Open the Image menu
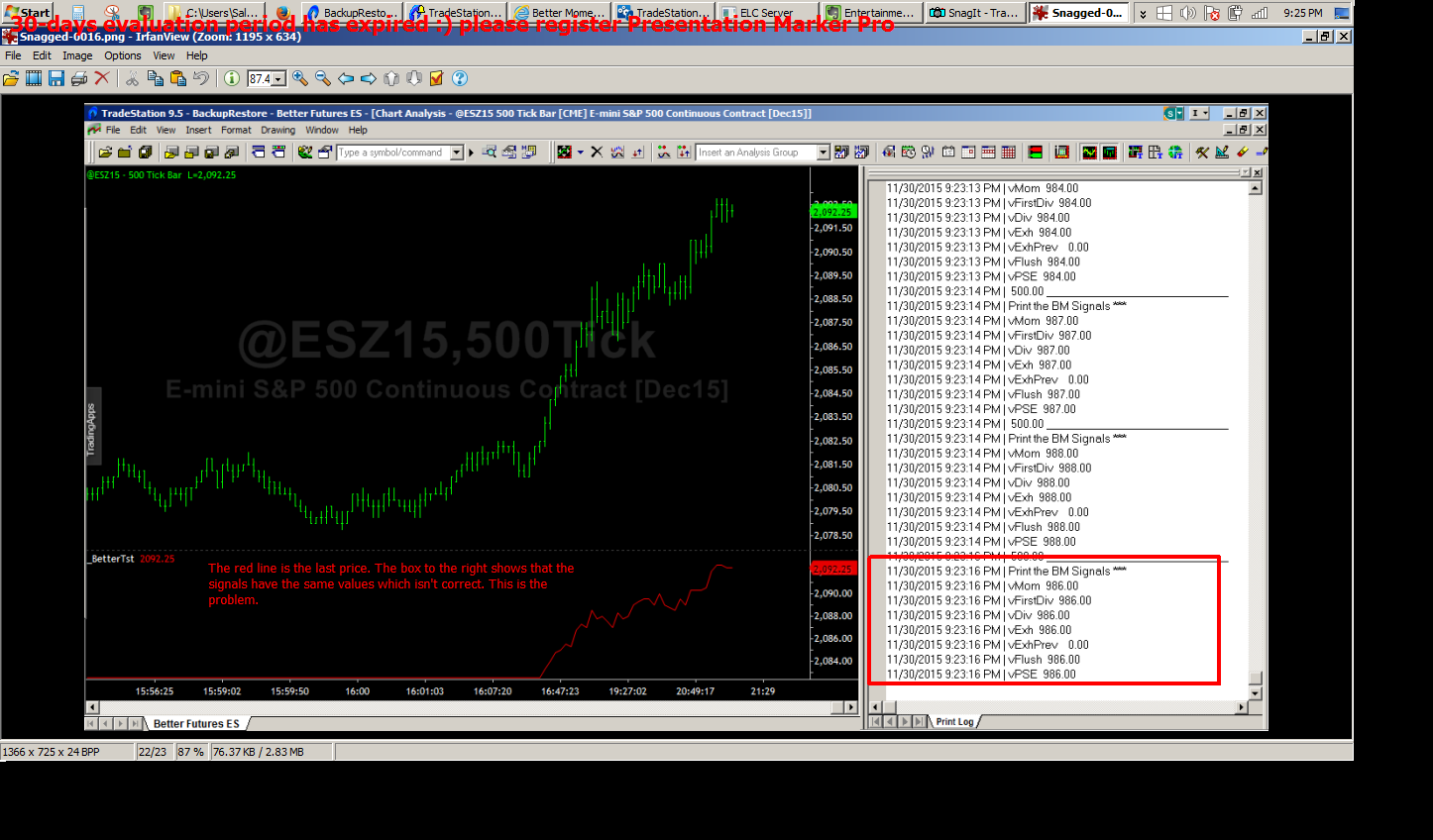The height and width of the screenshot is (840, 1433). [77, 55]
